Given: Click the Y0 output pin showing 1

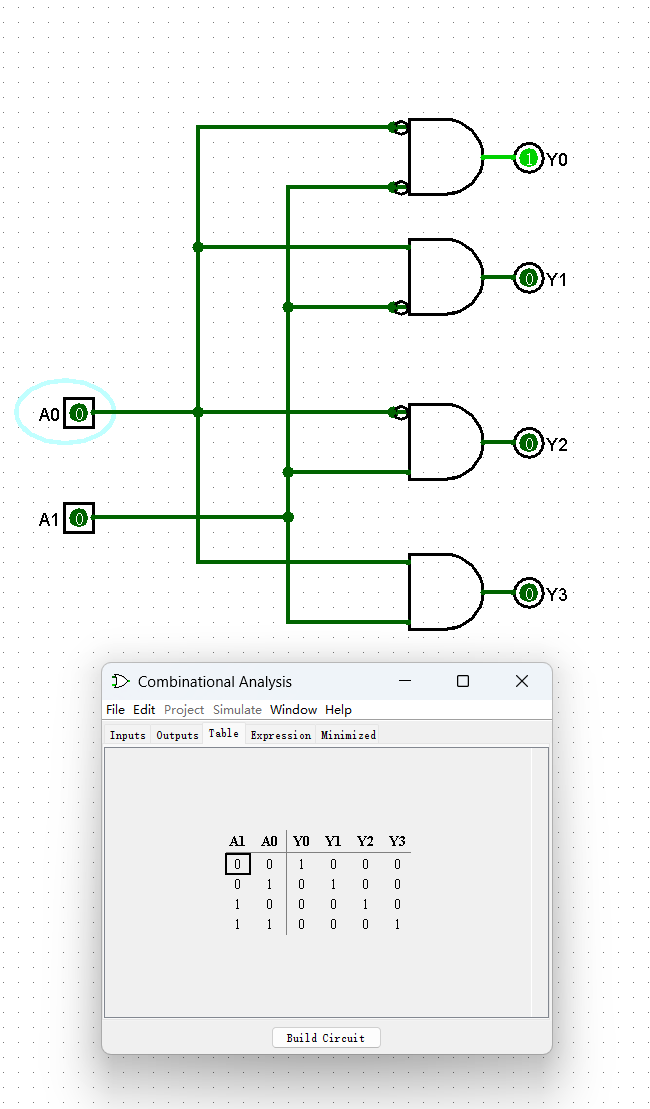Looking at the screenshot, I should 528,158.
